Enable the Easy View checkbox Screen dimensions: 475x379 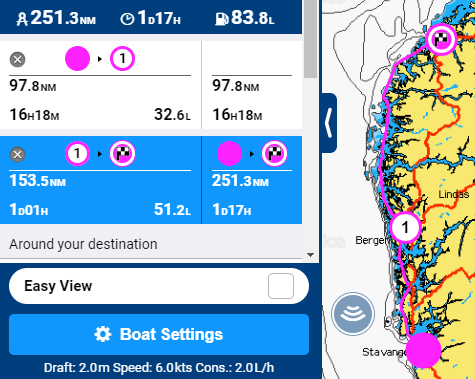tap(281, 286)
